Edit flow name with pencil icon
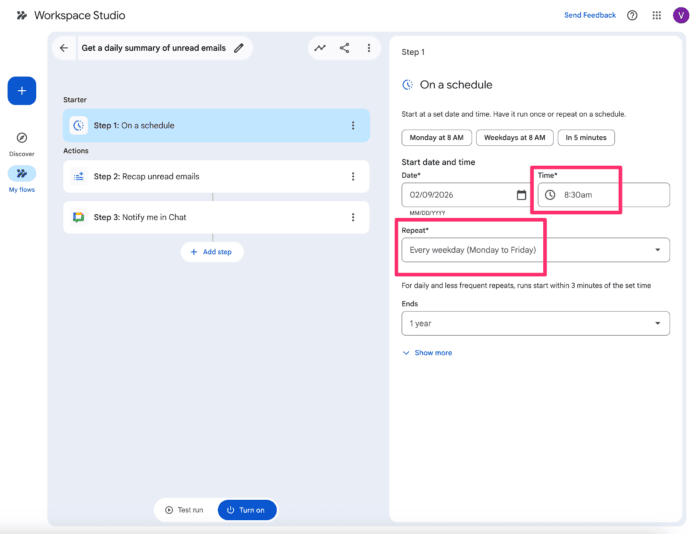Viewport: 694px width, 534px height. click(x=238, y=48)
